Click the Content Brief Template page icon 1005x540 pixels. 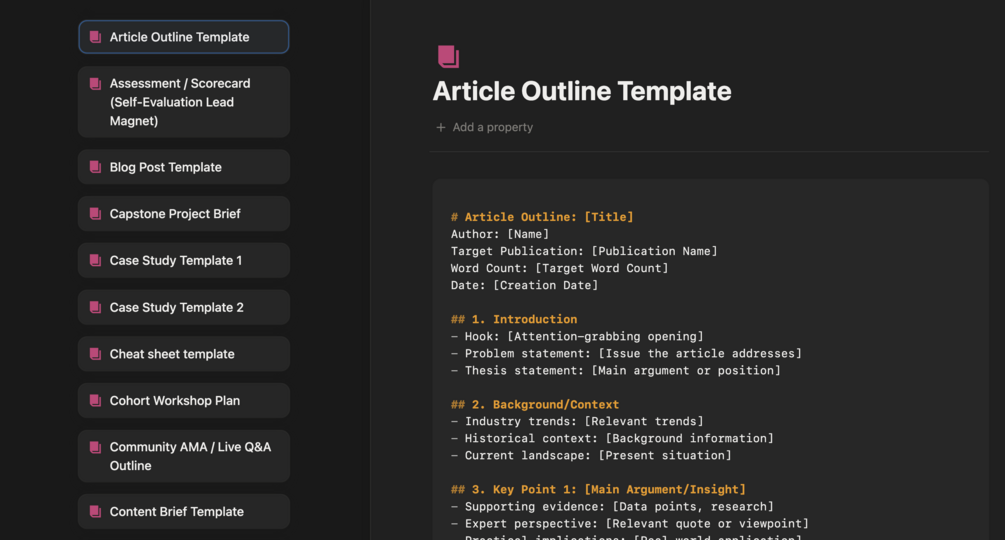click(95, 512)
